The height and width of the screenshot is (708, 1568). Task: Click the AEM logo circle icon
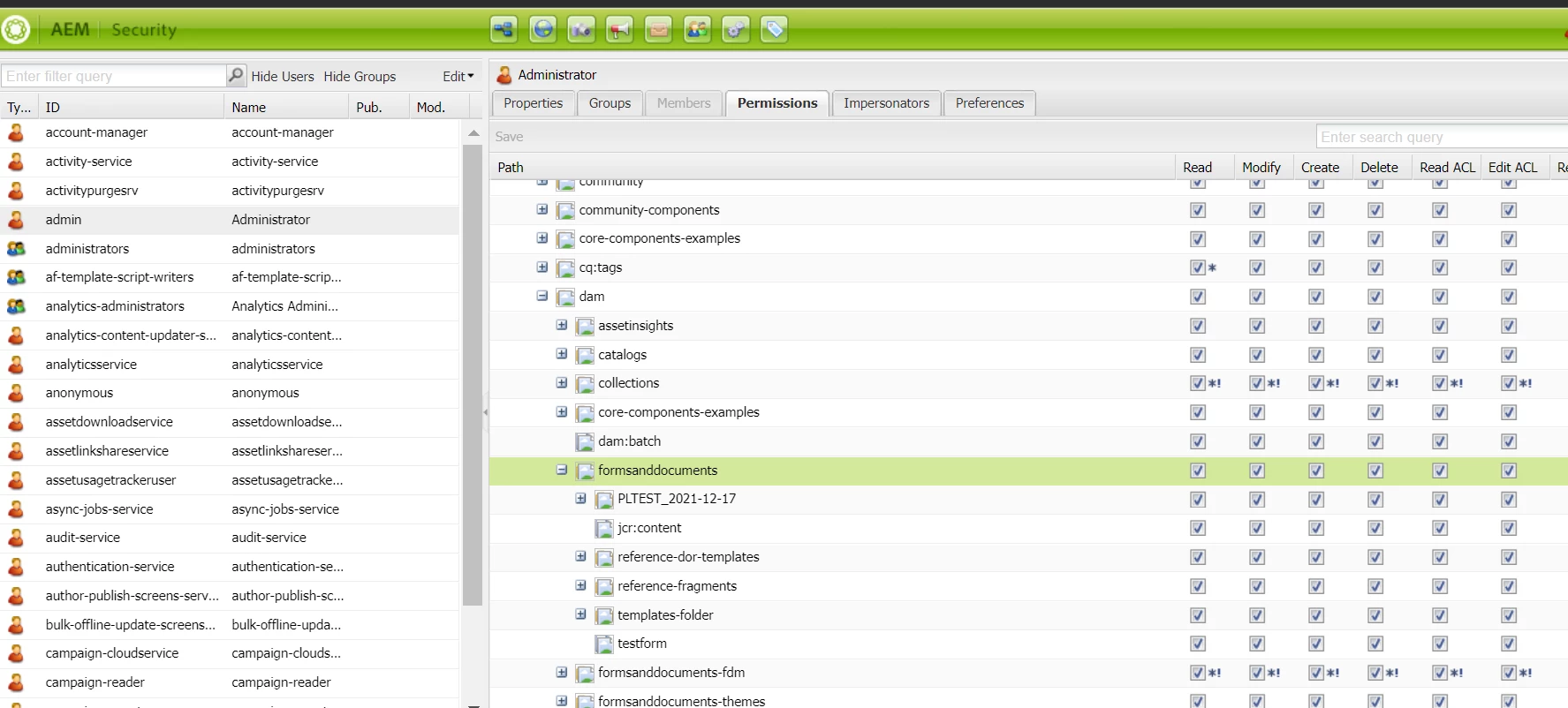coord(15,29)
